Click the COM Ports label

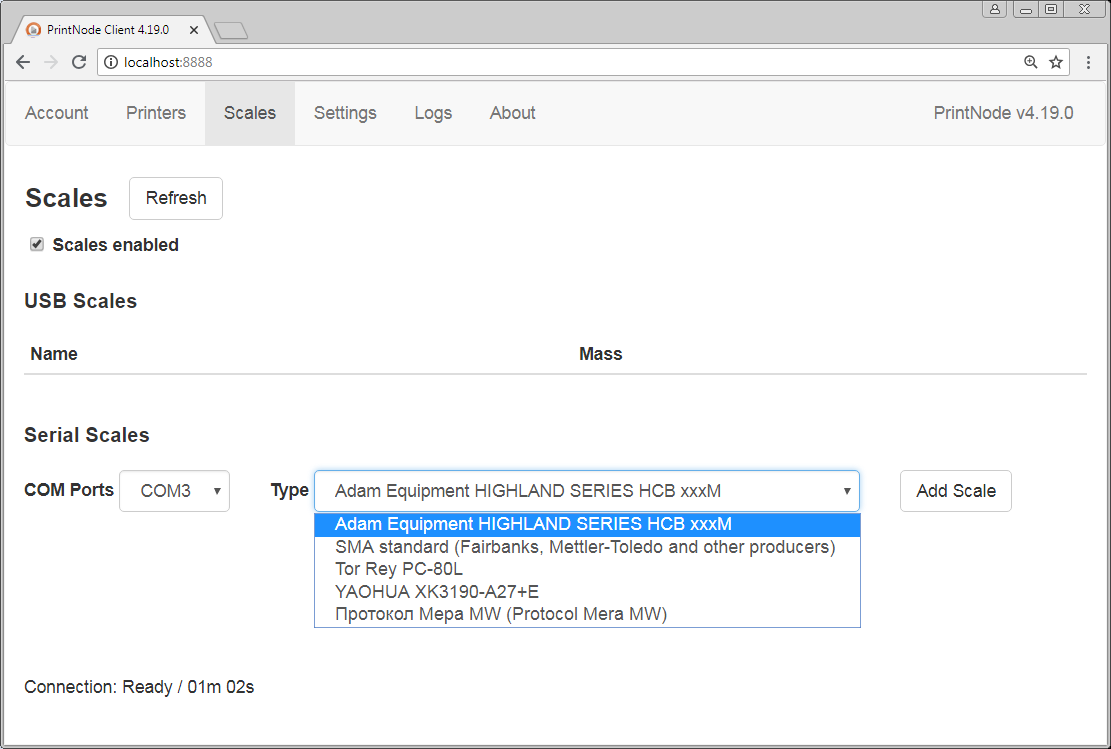coord(69,490)
